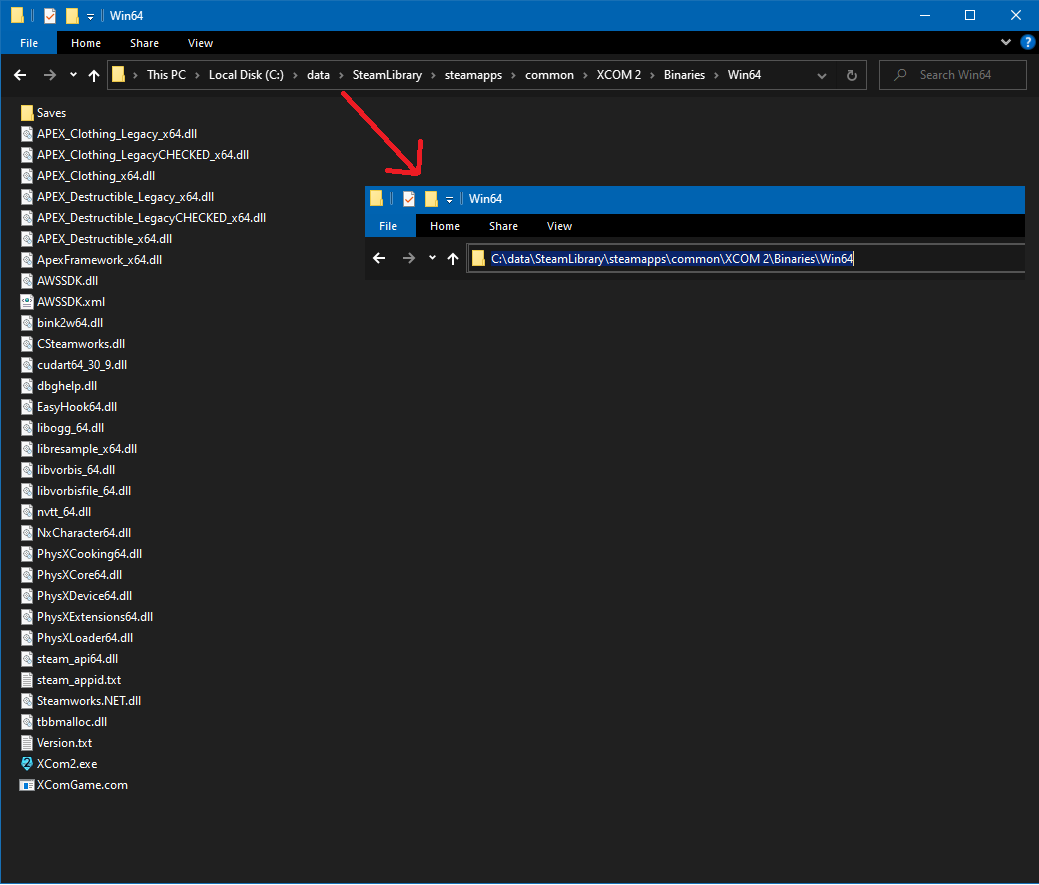1039x885 pixels.
Task: Click the data breadcrumb segment
Action: click(318, 75)
